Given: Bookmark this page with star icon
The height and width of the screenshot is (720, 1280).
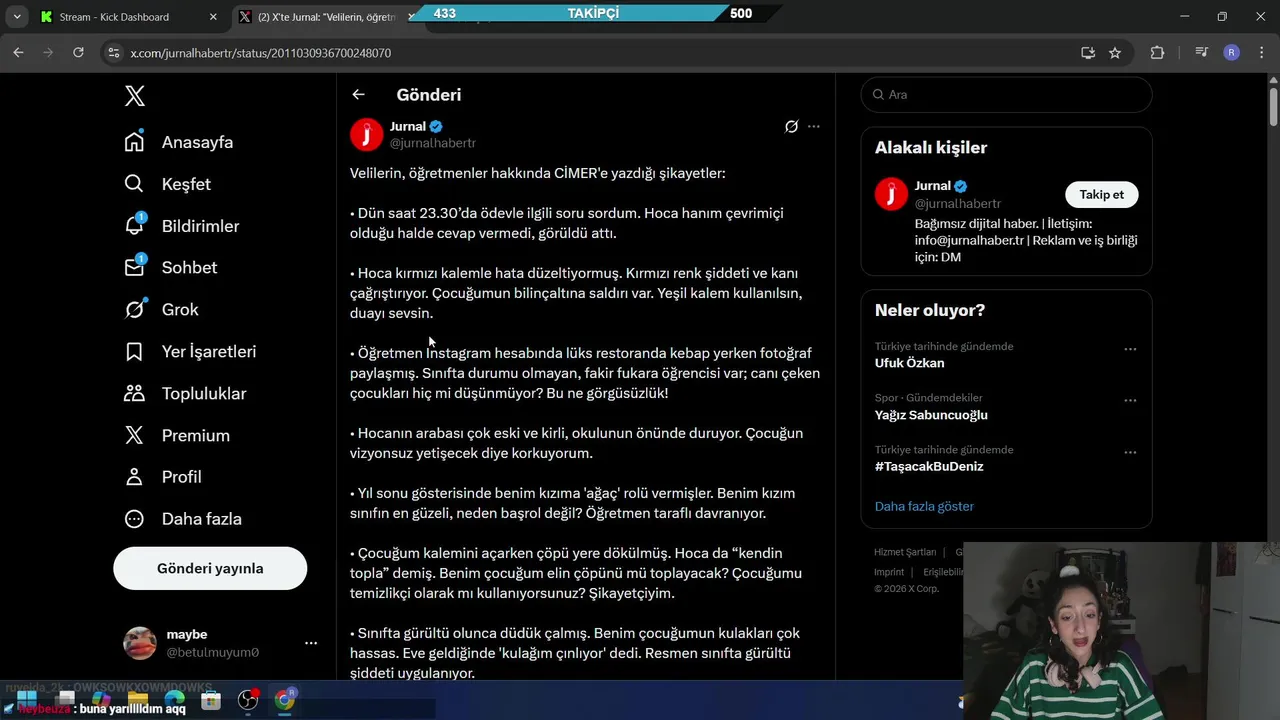Looking at the screenshot, I should point(1115,53).
